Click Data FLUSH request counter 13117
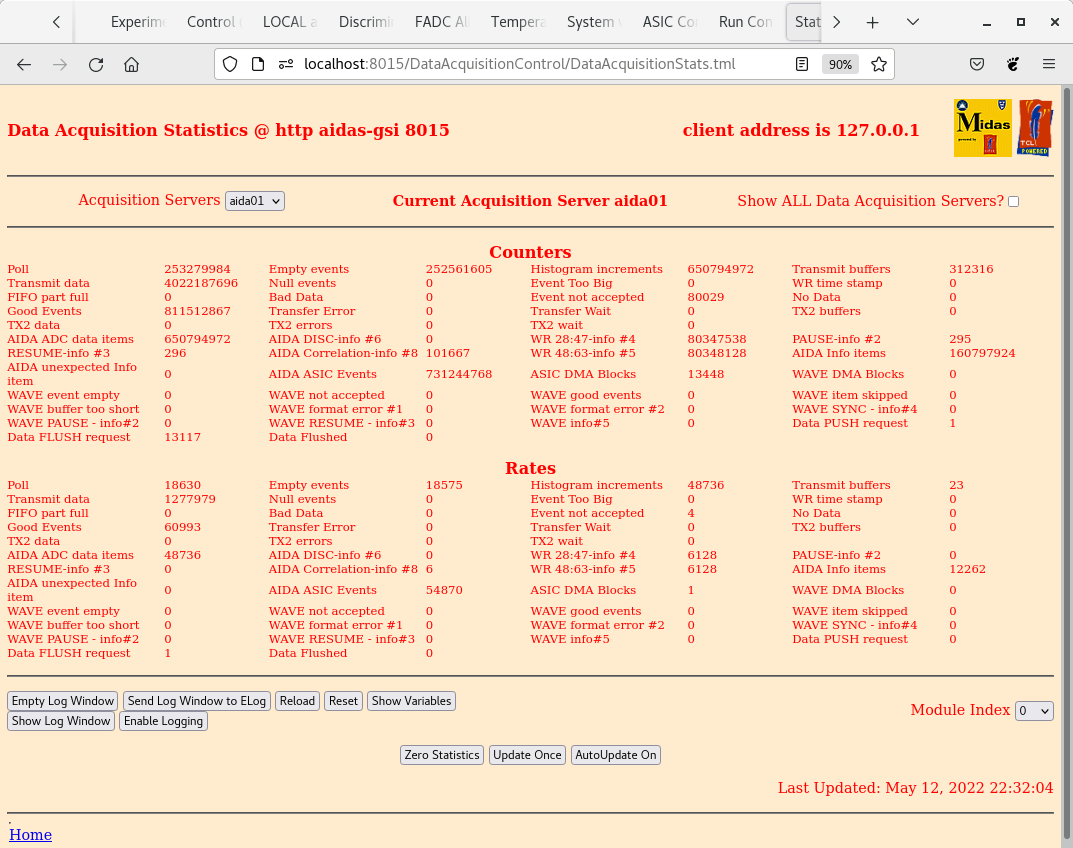The width and height of the screenshot is (1073, 848). pyautogui.click(x=183, y=437)
